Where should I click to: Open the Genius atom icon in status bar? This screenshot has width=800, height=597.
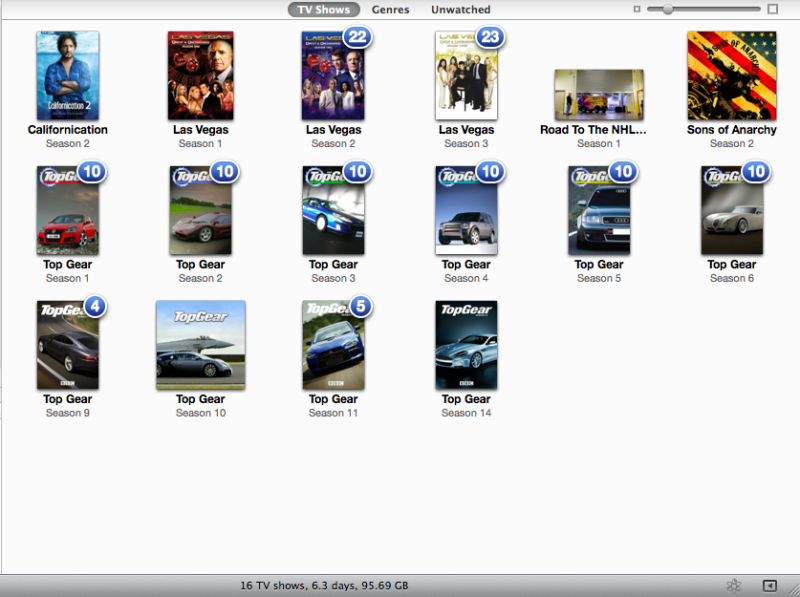pos(734,585)
